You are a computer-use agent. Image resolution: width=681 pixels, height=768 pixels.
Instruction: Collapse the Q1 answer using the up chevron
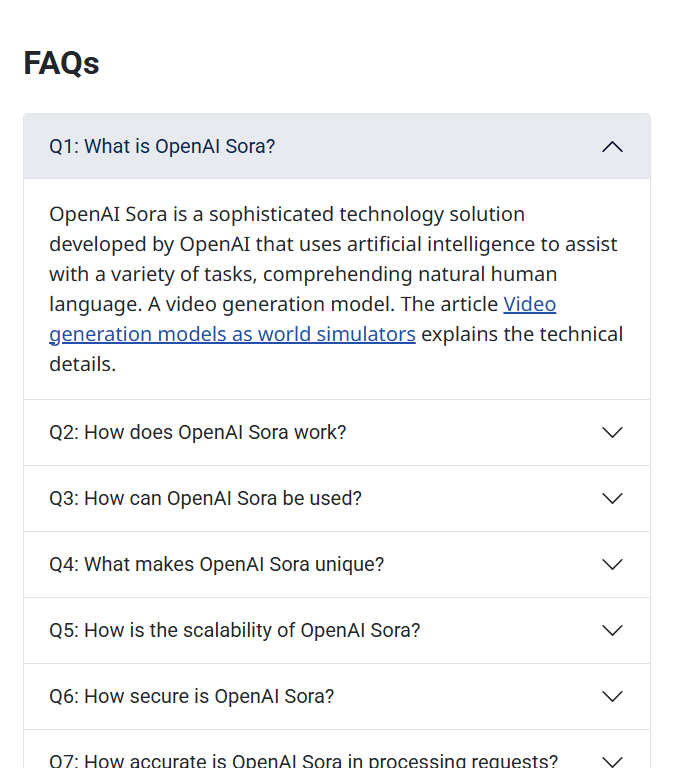[x=613, y=147]
